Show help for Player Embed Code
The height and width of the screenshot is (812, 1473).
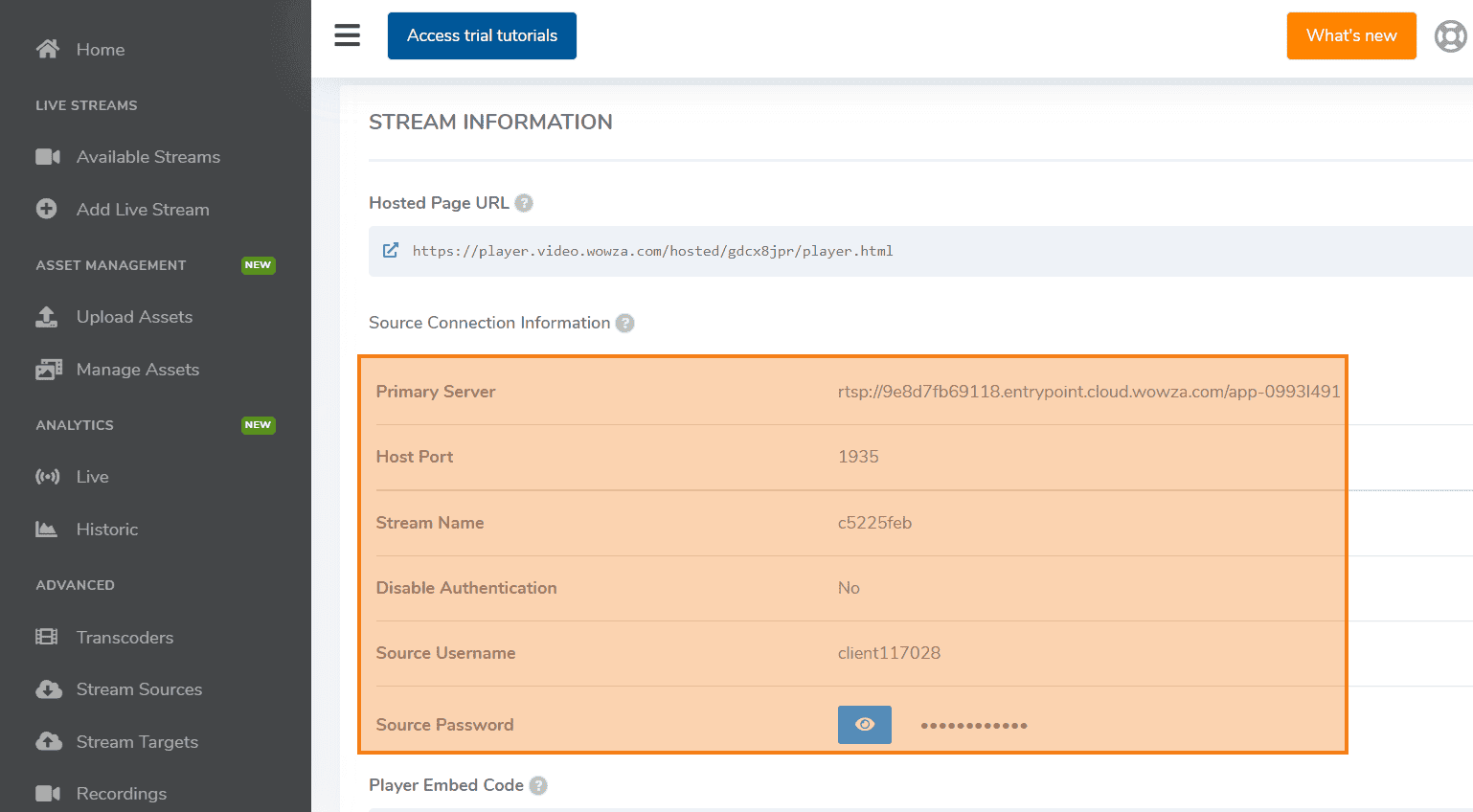point(538,785)
